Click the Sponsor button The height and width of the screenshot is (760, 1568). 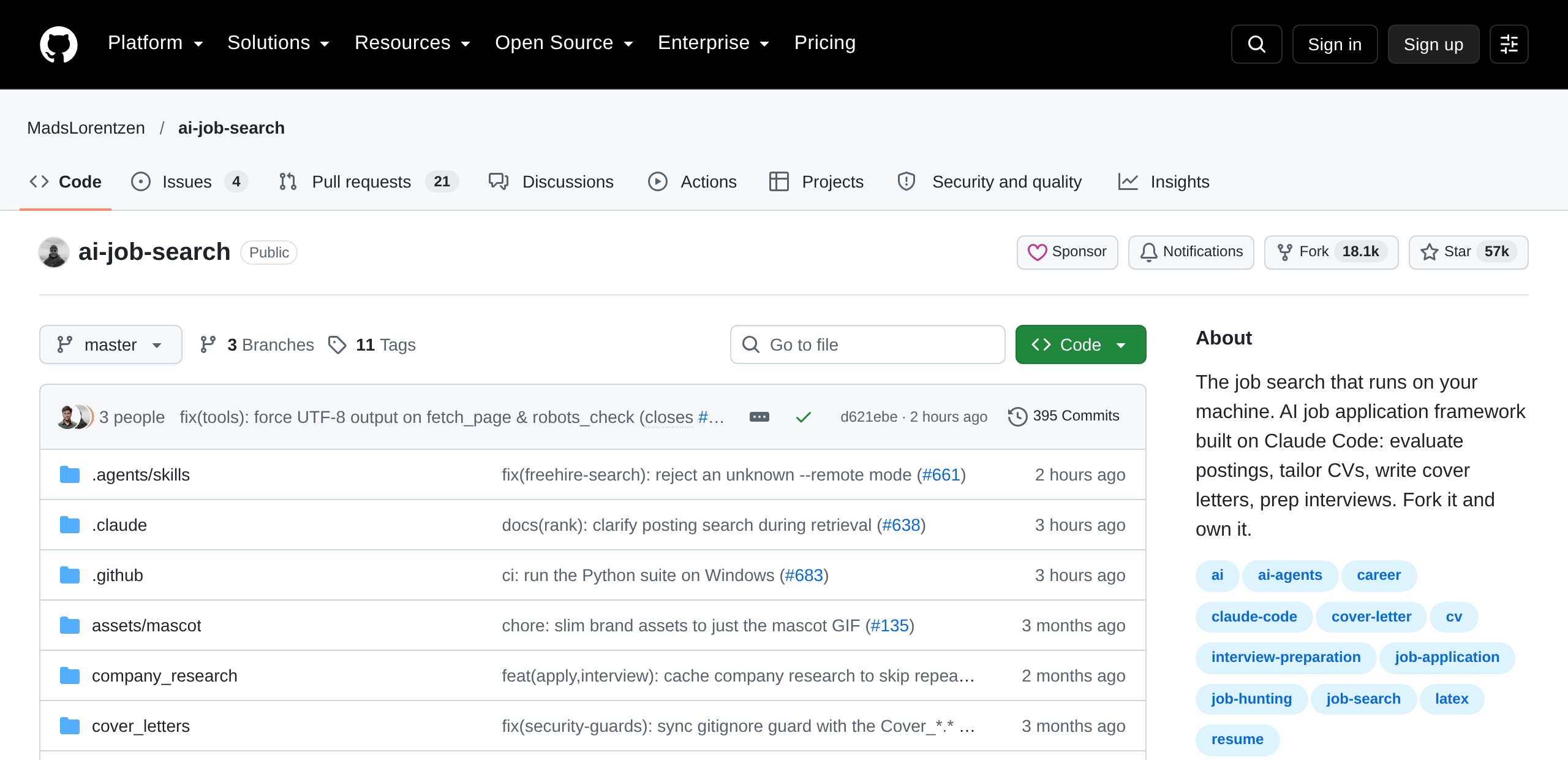click(1067, 252)
